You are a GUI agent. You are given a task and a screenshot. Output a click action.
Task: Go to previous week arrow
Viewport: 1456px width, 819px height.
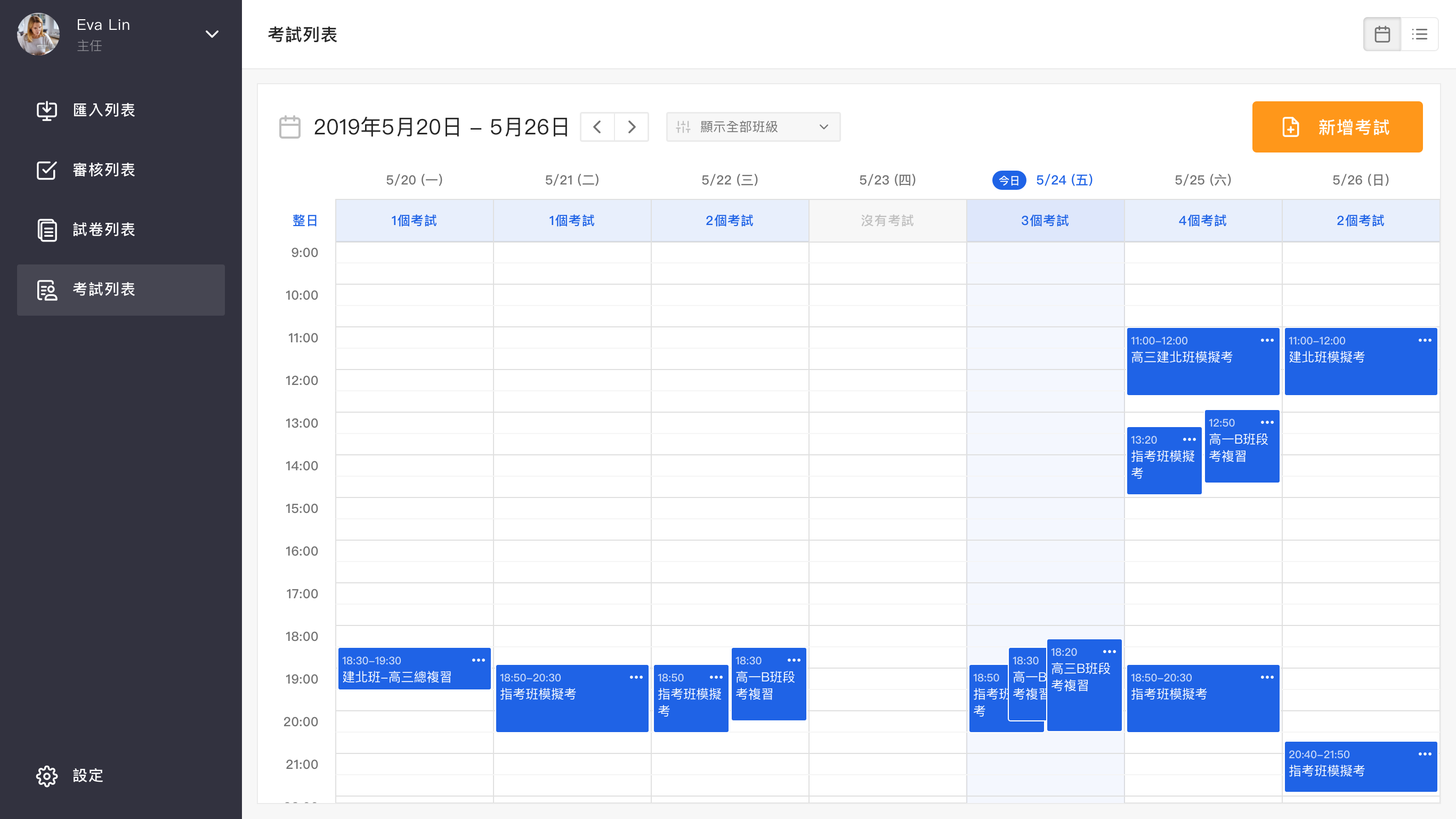click(597, 127)
